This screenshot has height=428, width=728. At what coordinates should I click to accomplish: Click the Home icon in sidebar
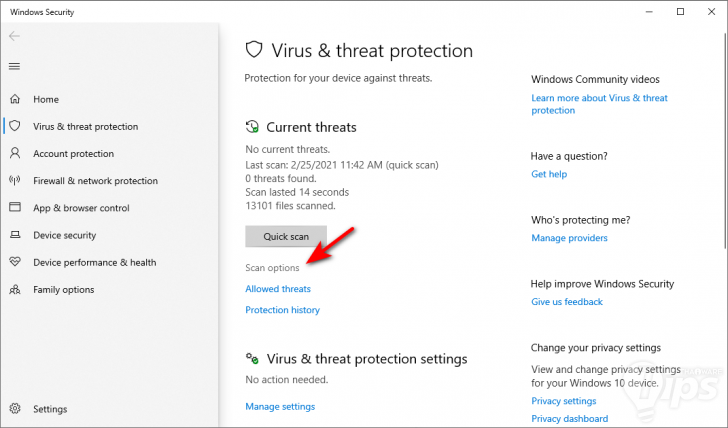(x=14, y=100)
